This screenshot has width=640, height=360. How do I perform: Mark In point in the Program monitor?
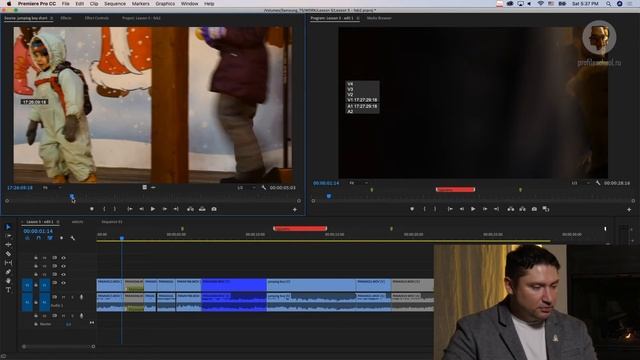pyautogui.click(x=424, y=209)
